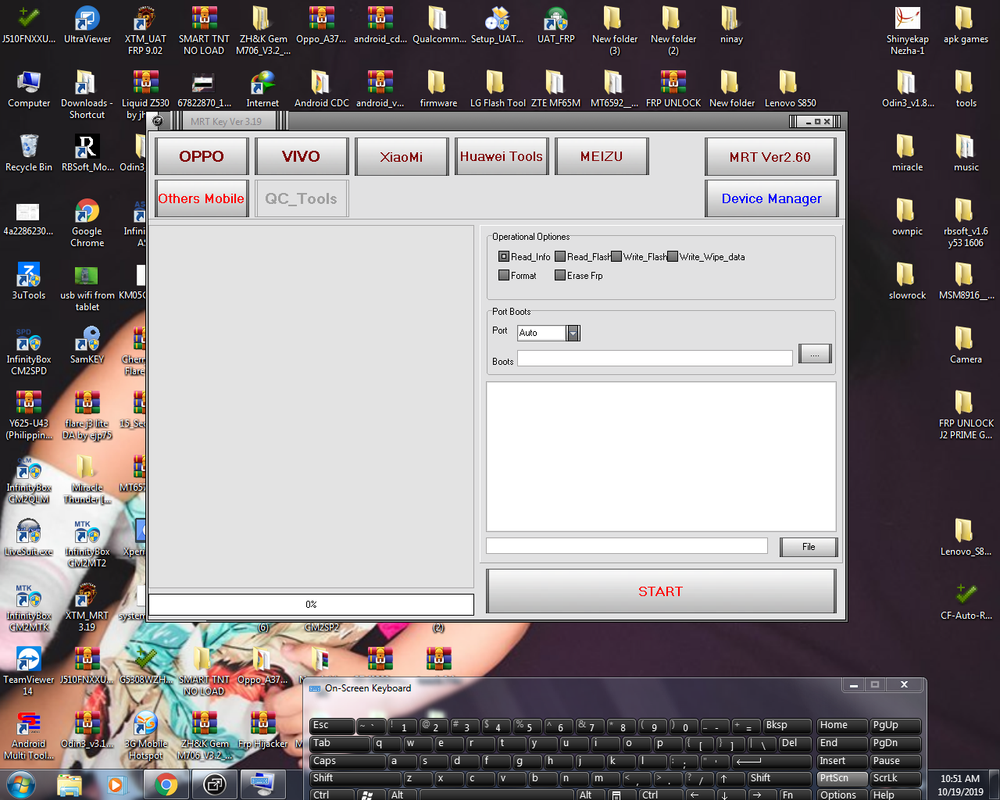Open the Recycle Bin icon
Image resolution: width=1000 pixels, height=800 pixels.
coord(29,153)
